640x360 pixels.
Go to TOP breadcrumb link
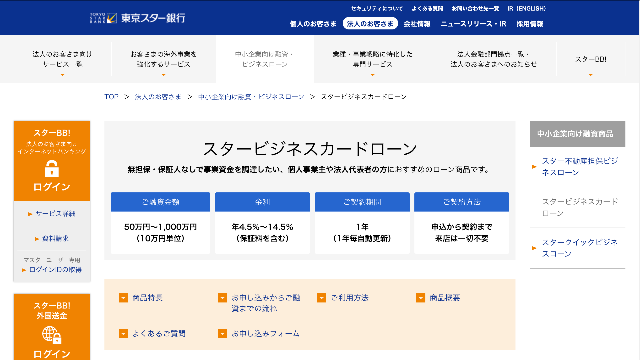point(111,97)
